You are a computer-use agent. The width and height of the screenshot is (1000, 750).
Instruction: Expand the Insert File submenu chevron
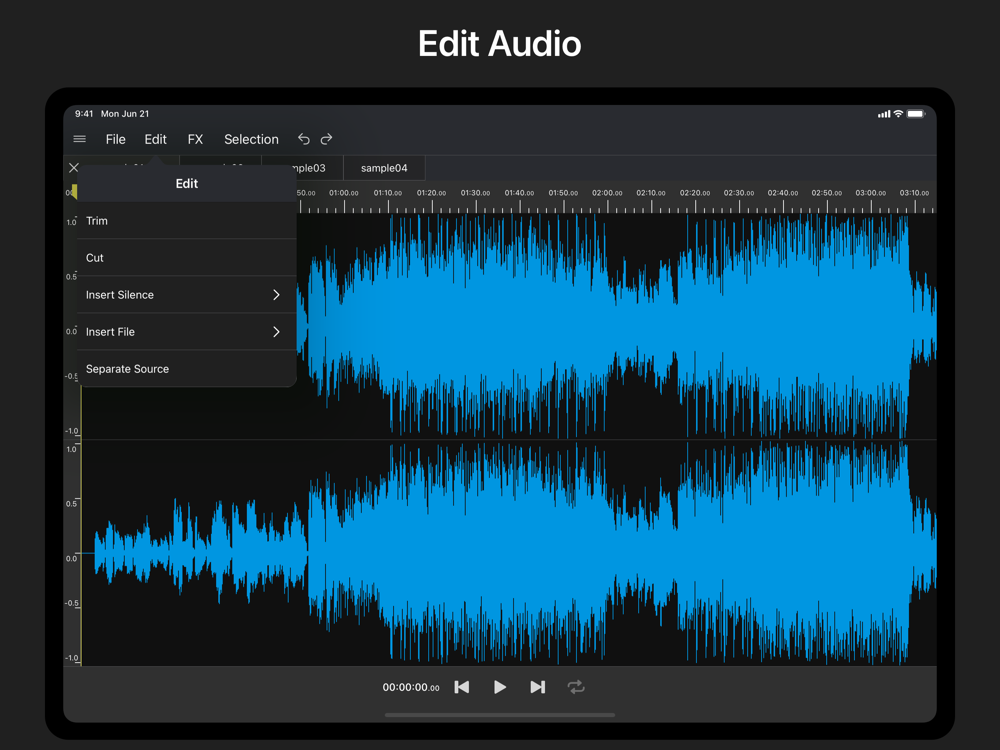276,332
